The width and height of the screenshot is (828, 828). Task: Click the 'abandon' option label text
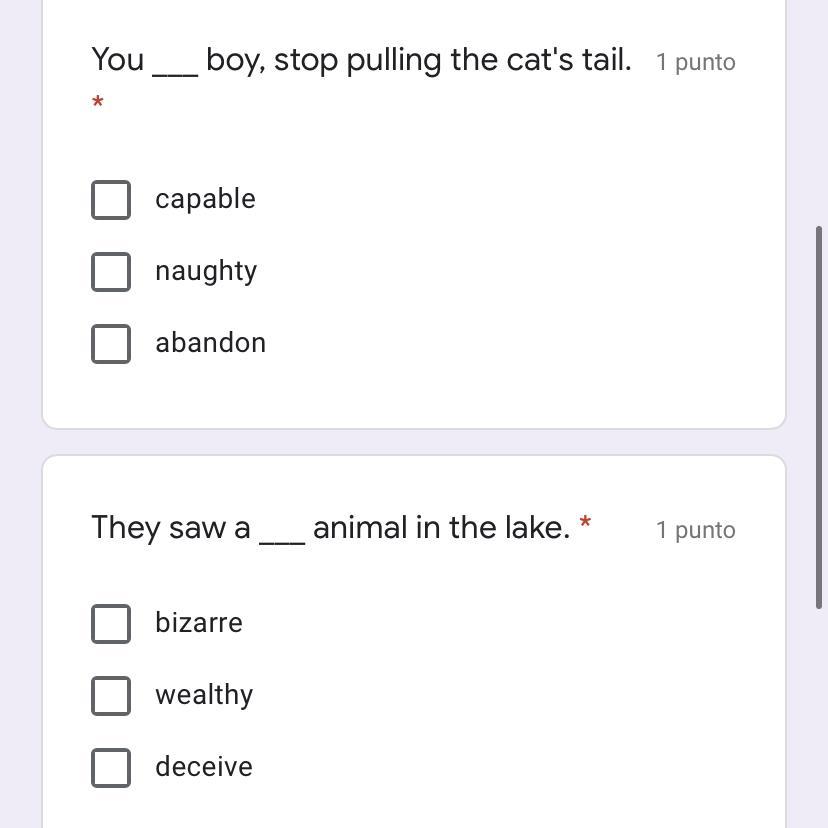click(x=210, y=343)
